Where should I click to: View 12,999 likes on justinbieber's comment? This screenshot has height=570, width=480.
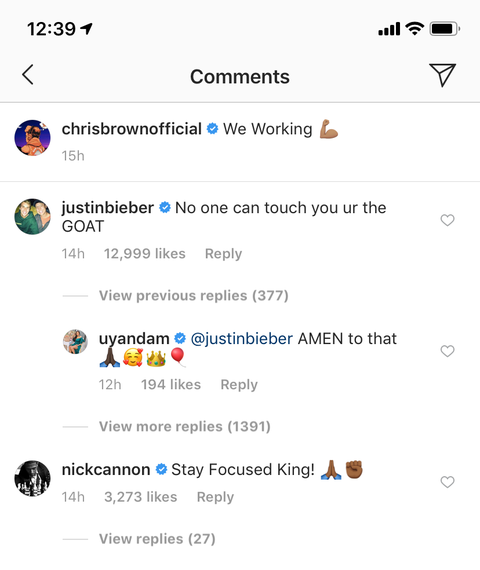pos(145,254)
